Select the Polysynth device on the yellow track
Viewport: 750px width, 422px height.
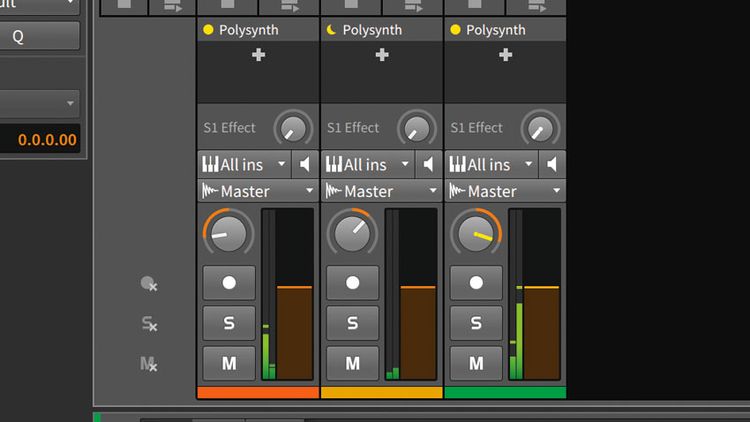click(x=381, y=30)
